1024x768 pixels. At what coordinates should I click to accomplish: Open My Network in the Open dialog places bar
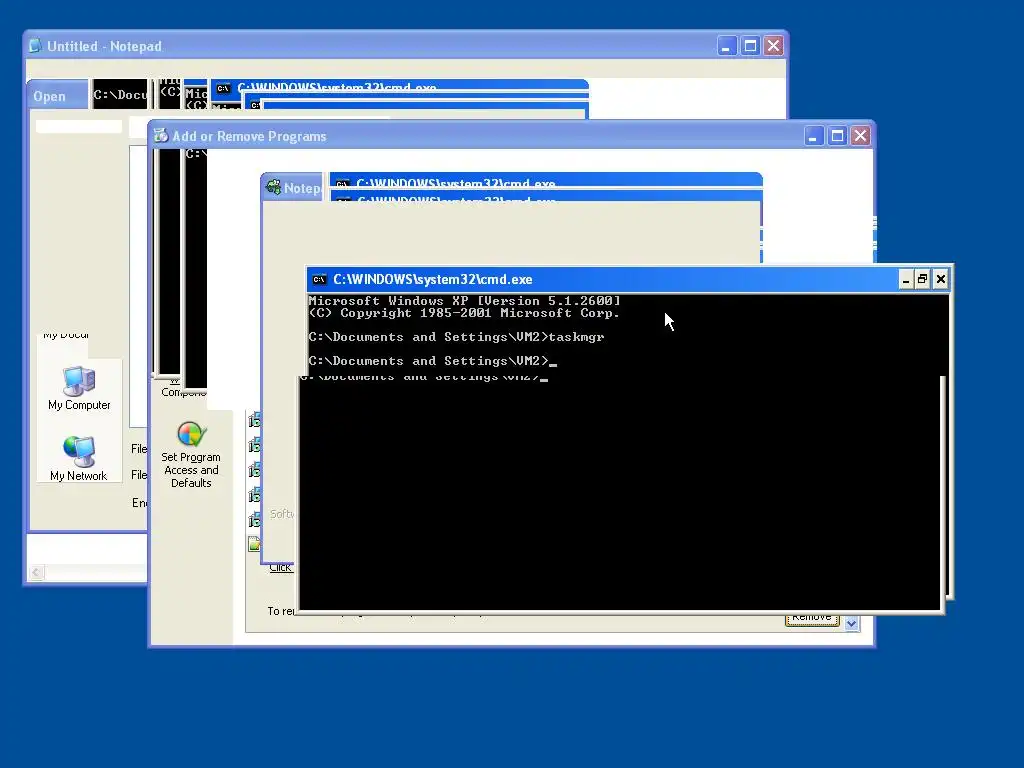pos(78,459)
